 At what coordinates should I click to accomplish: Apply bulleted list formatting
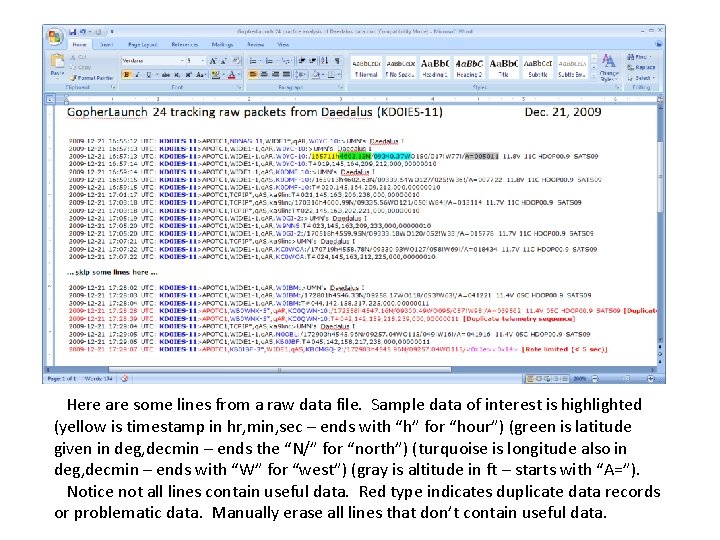pos(253,61)
